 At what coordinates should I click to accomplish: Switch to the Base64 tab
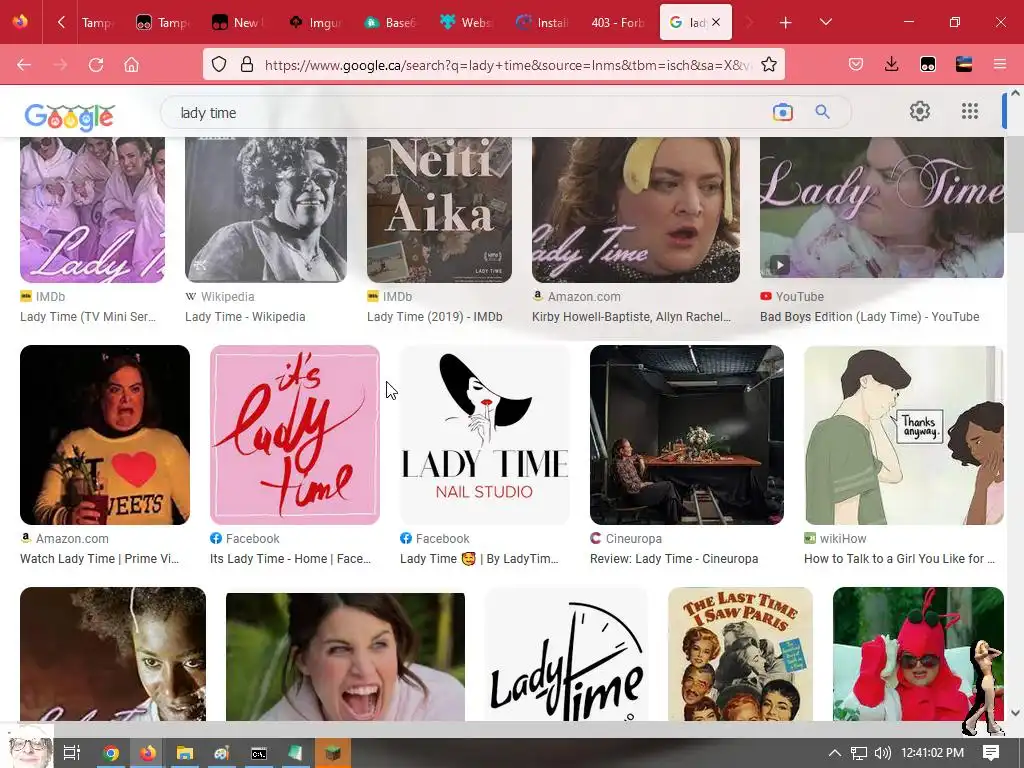[x=391, y=23]
